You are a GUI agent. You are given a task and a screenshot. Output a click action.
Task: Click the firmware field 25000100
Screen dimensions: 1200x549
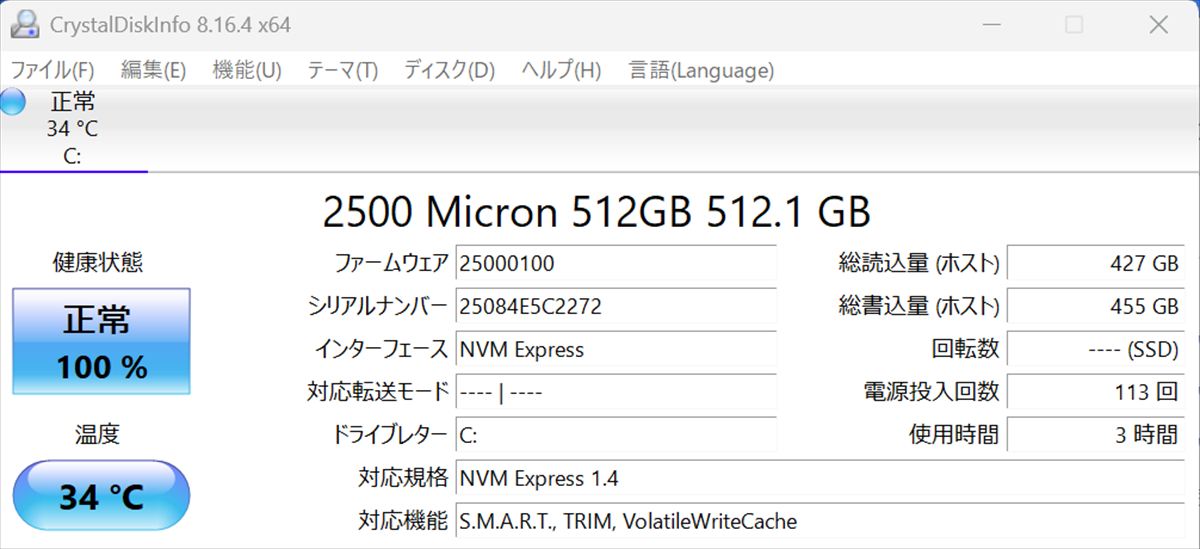[616, 263]
